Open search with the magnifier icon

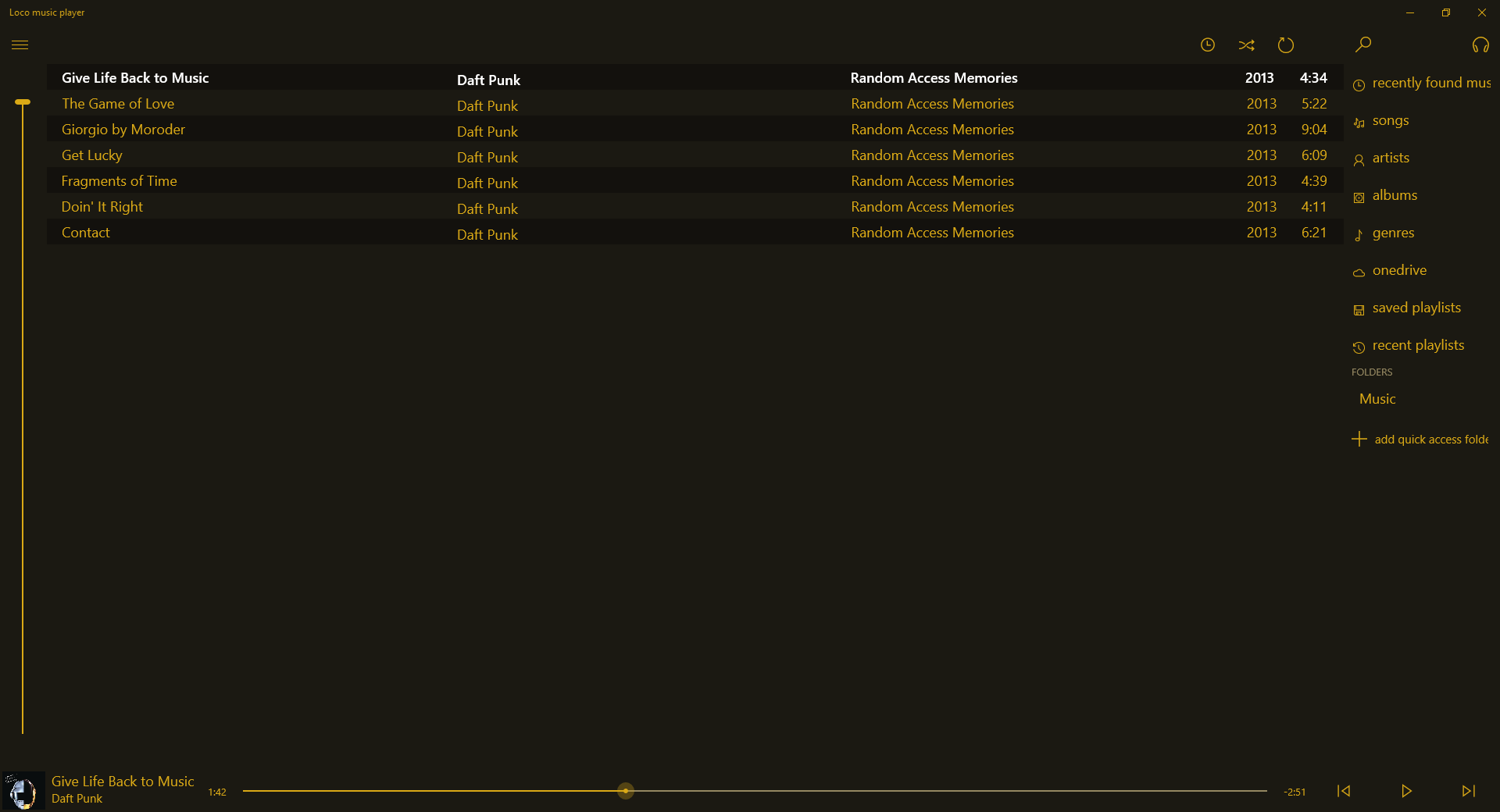1362,45
